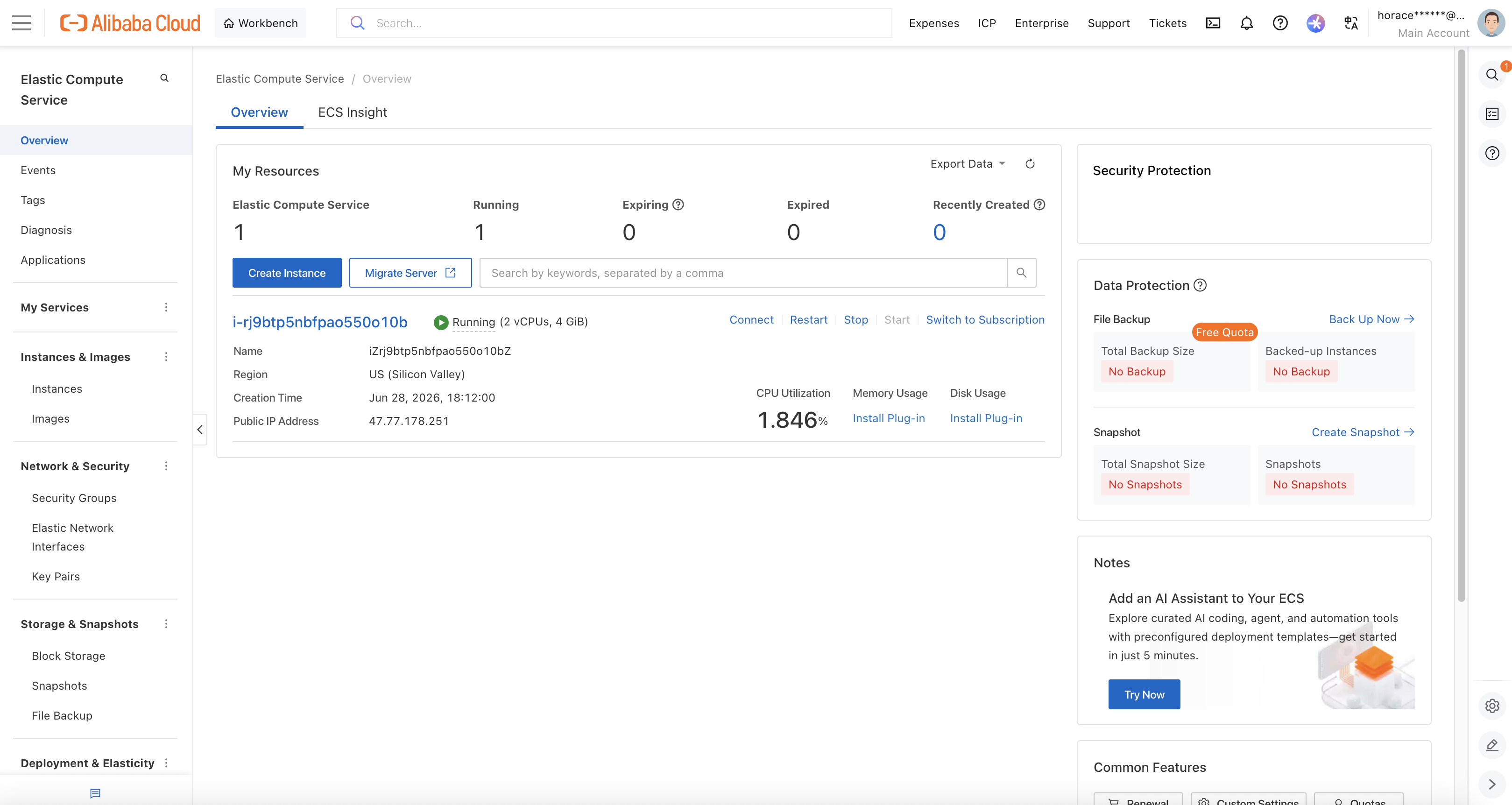Click Elastic Compute Service breadcrumb
1512x805 pixels.
[x=279, y=78]
